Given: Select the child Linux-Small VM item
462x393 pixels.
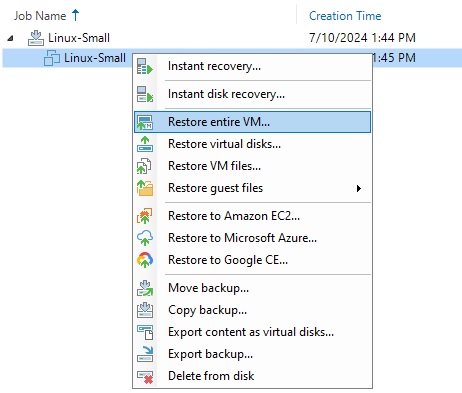Looking at the screenshot, I should 85,58.
